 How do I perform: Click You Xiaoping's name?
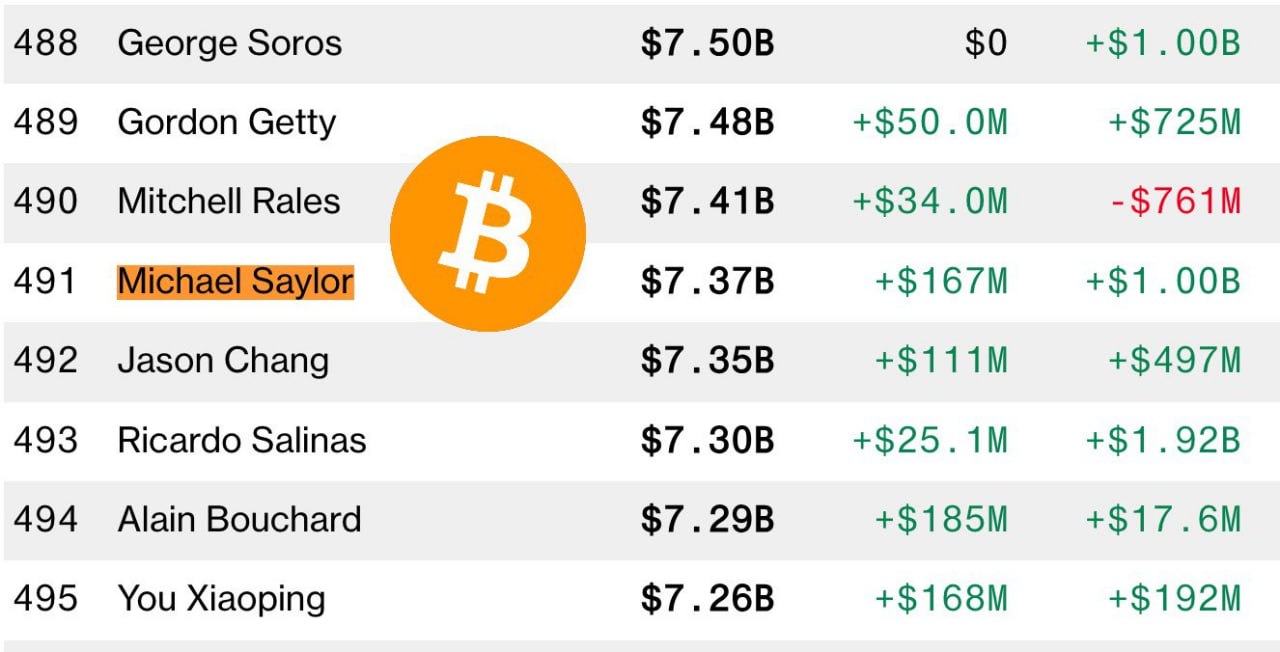click(221, 599)
